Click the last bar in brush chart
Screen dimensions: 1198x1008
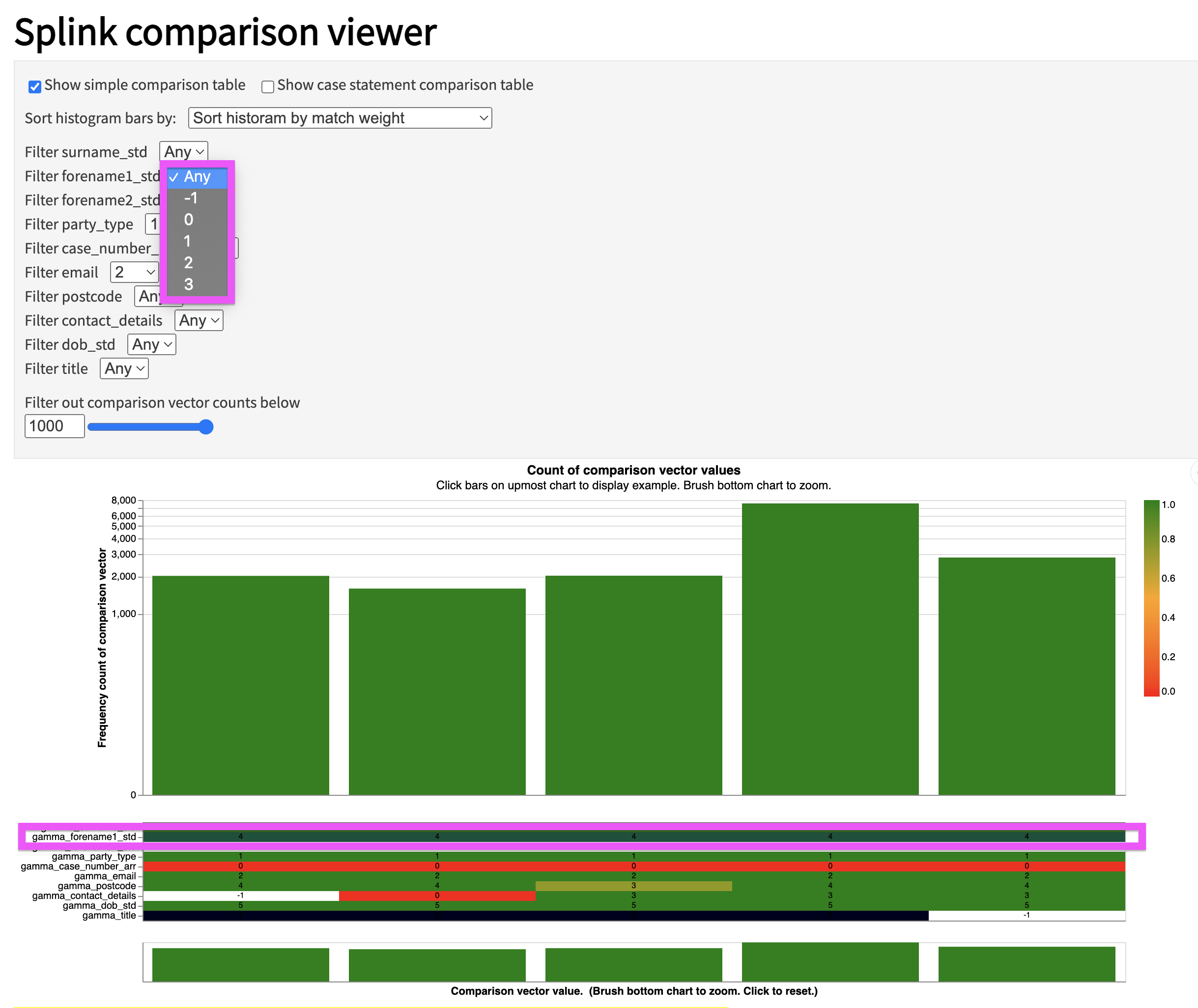(x=1027, y=964)
